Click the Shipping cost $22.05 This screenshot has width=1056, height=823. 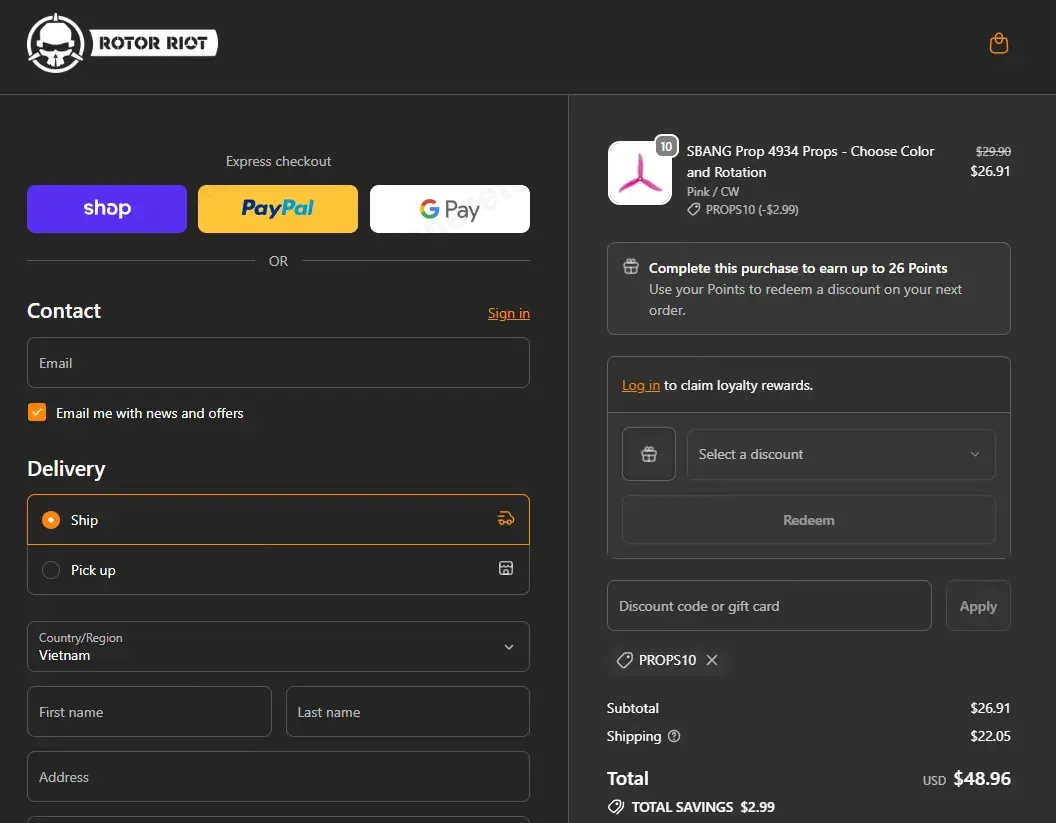pos(990,736)
